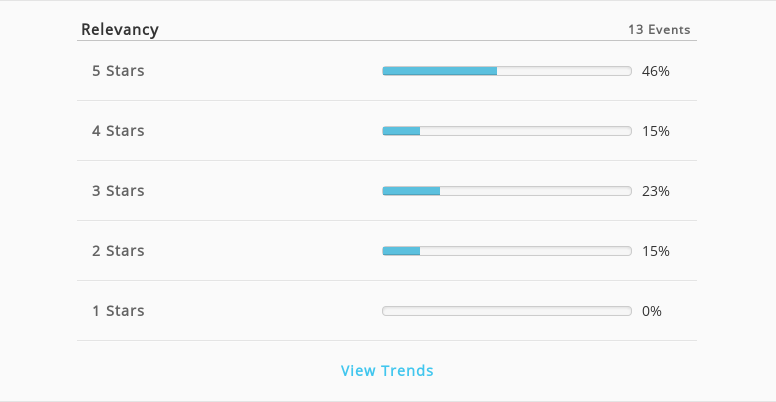The width and height of the screenshot is (776, 402).
Task: Select the 2 Stars row label
Action: [x=118, y=251]
